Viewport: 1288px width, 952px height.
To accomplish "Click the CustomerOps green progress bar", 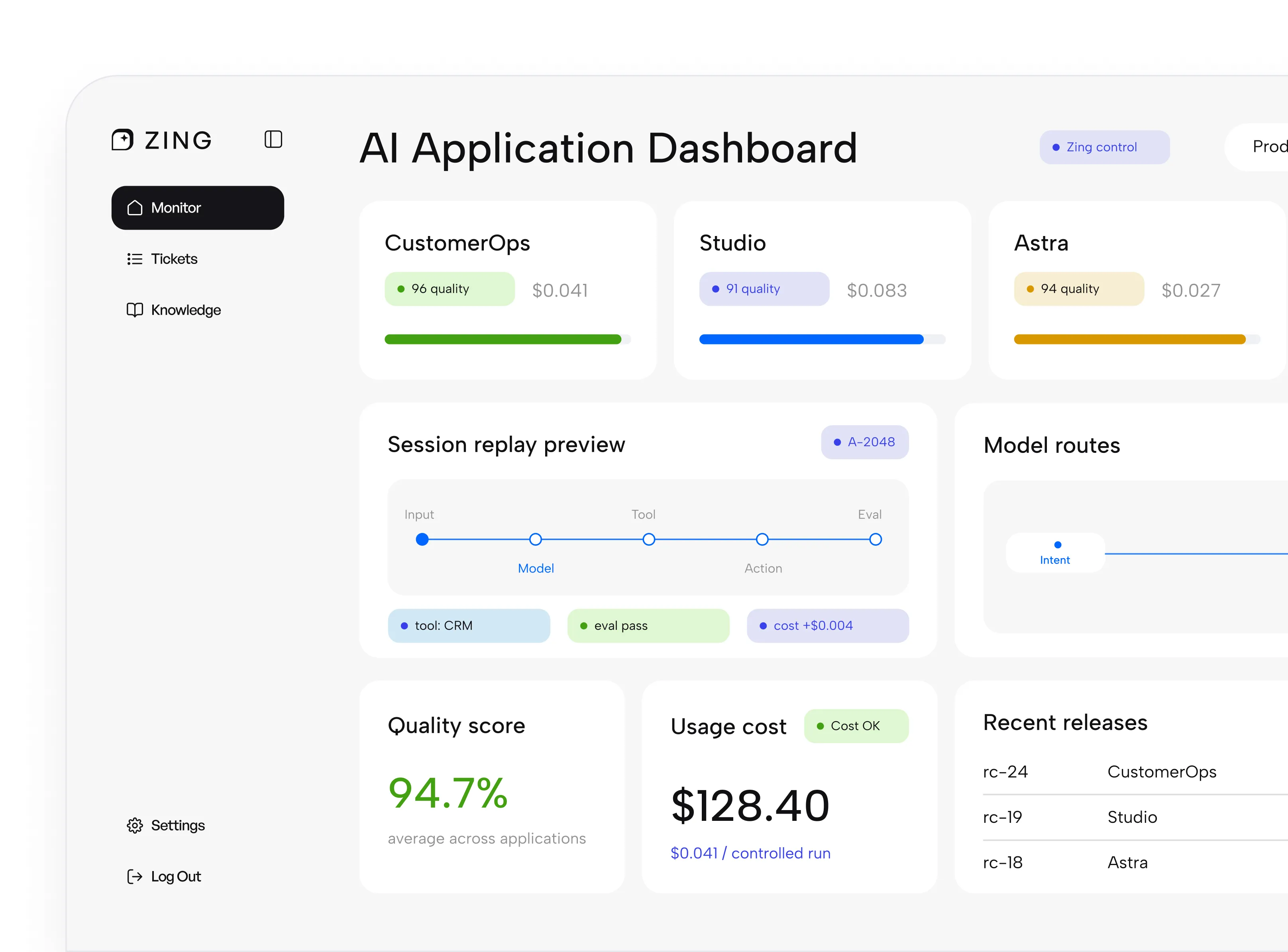I will [x=507, y=339].
